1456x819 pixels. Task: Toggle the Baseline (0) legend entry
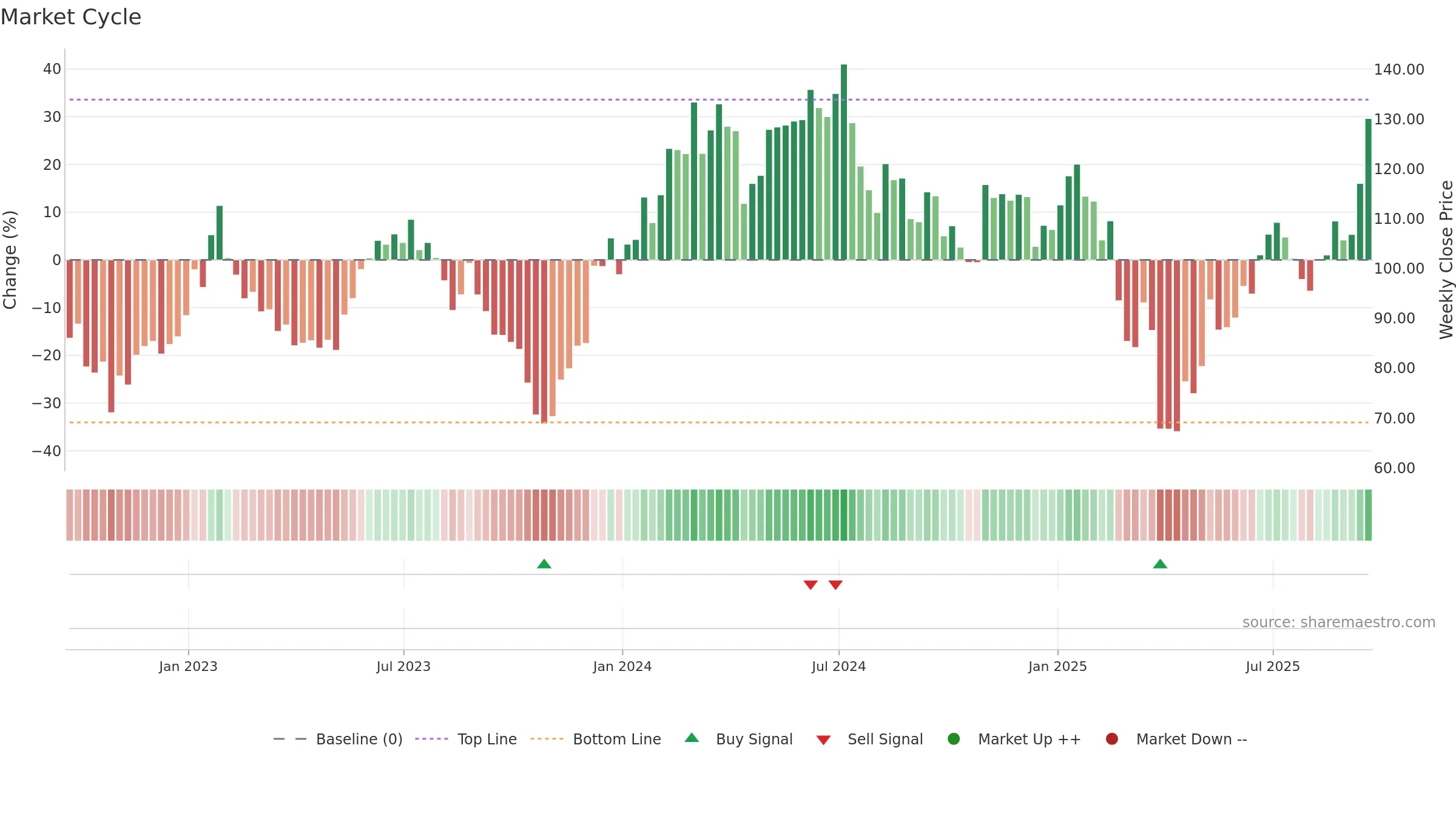[x=338, y=739]
